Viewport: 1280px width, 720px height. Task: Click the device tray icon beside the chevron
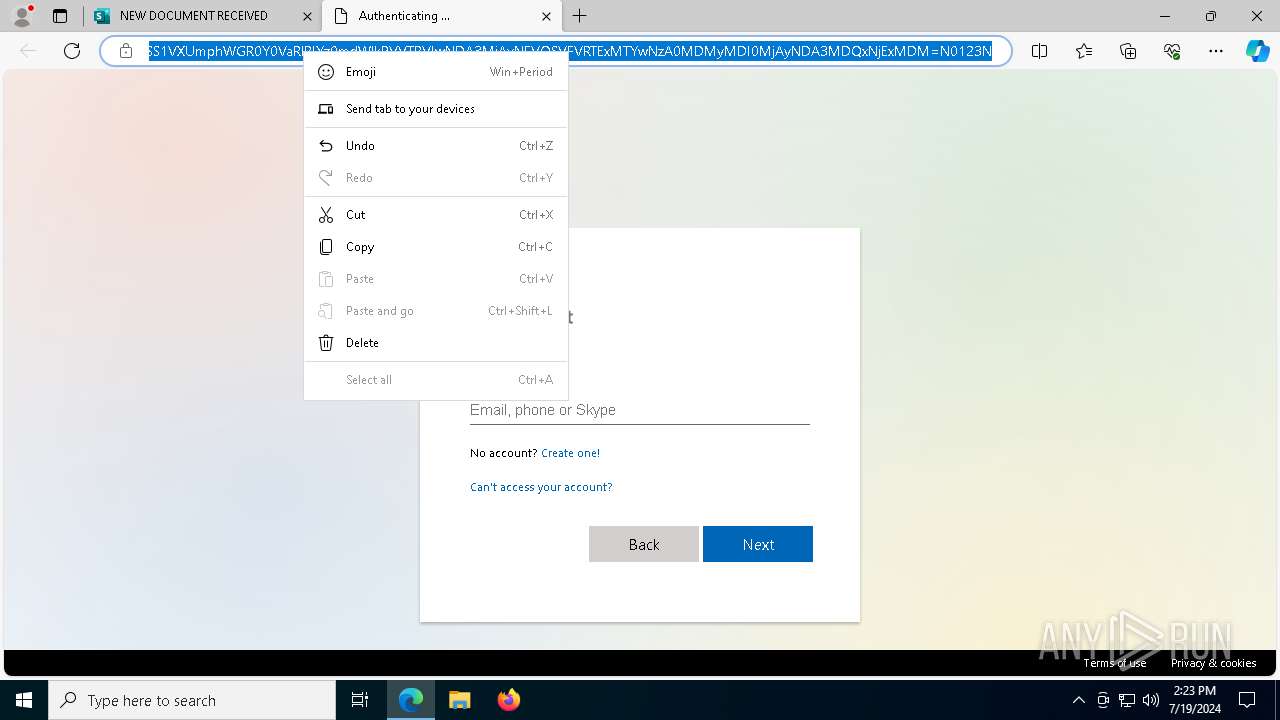coord(1103,700)
